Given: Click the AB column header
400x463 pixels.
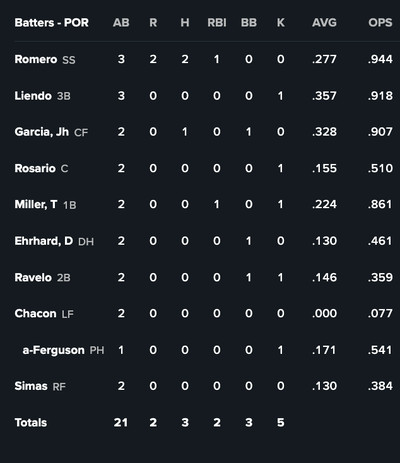Looking at the screenshot, I should (121, 23).
